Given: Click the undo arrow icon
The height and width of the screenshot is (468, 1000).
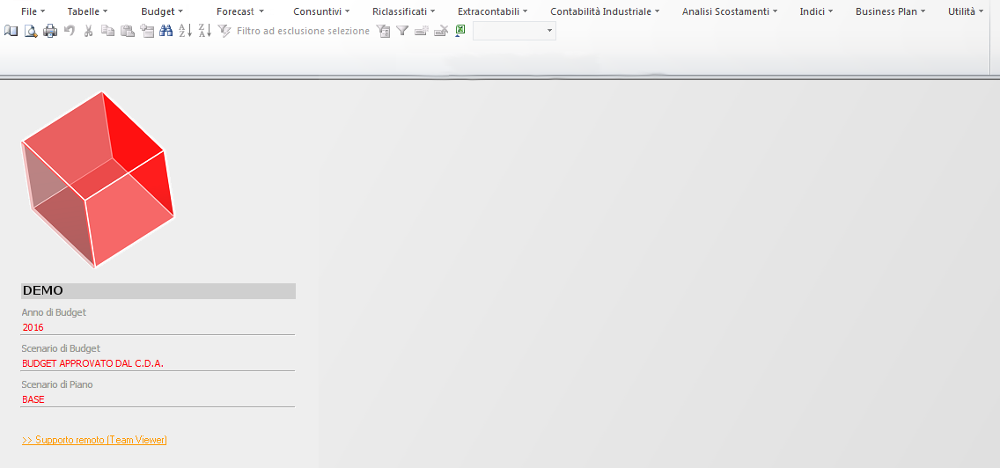Looking at the screenshot, I should click(x=70, y=31).
